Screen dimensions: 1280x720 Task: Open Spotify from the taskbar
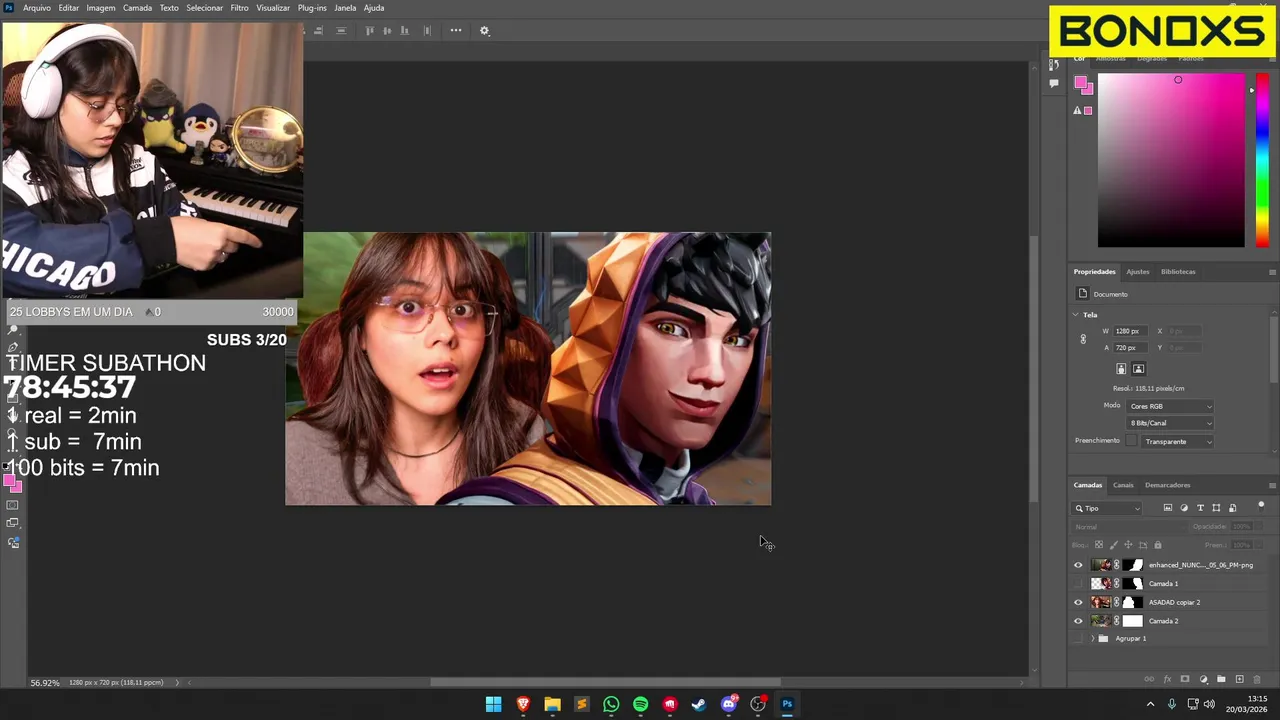(640, 704)
